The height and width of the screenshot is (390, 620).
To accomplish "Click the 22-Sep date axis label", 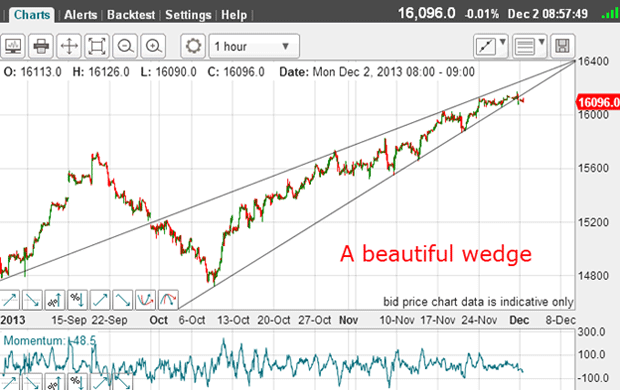I will [110, 320].
